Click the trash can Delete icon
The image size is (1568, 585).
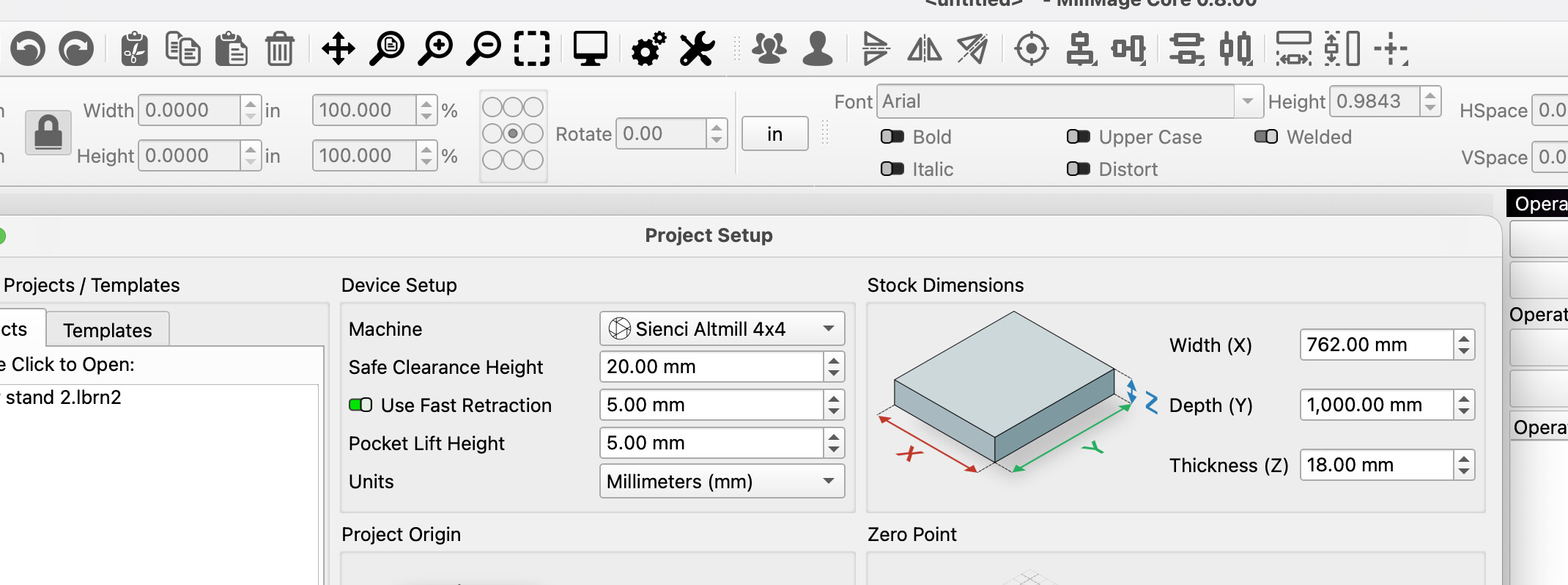[280, 50]
